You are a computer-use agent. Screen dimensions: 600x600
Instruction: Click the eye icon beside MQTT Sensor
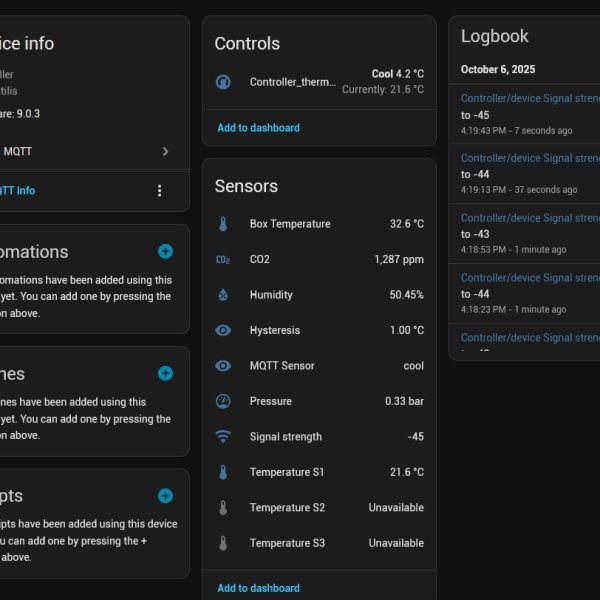(223, 366)
